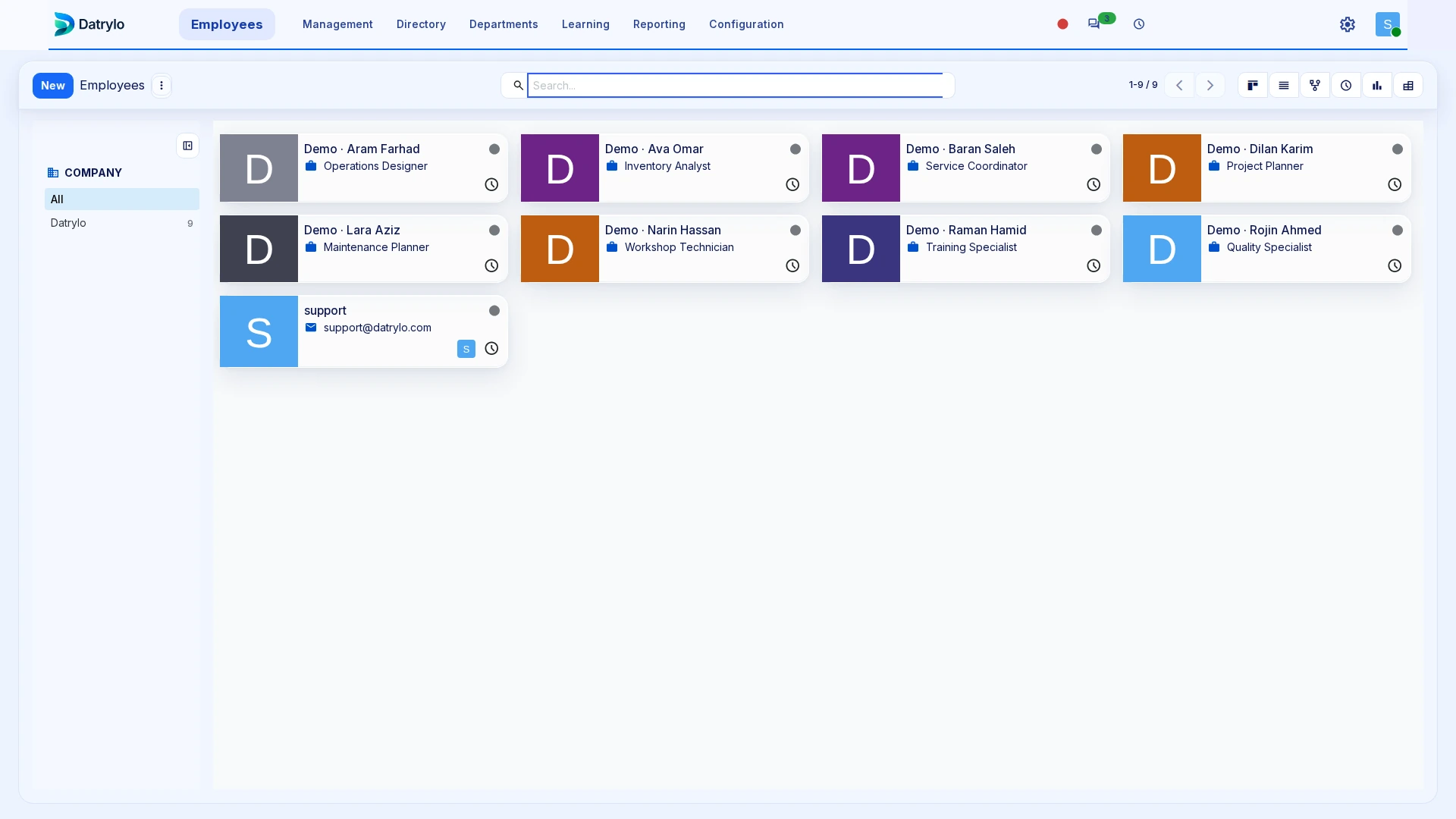
Task: Open Employees actions kebab menu
Action: point(162,86)
